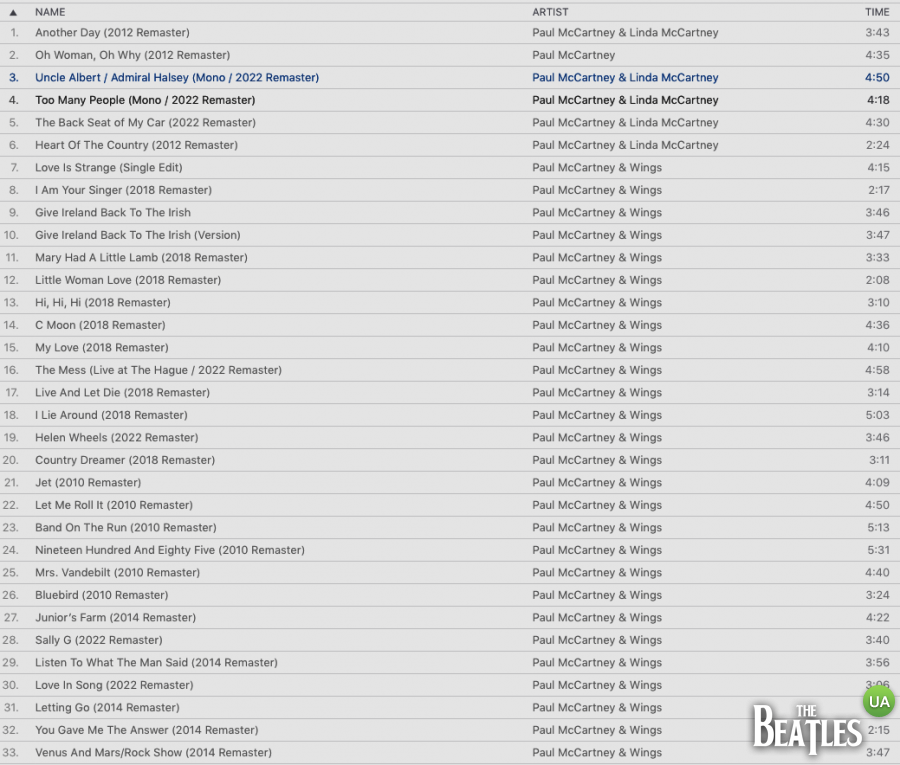The height and width of the screenshot is (765, 900).
Task: Click the artist cell in 'My Love' row
Action: coord(597,347)
